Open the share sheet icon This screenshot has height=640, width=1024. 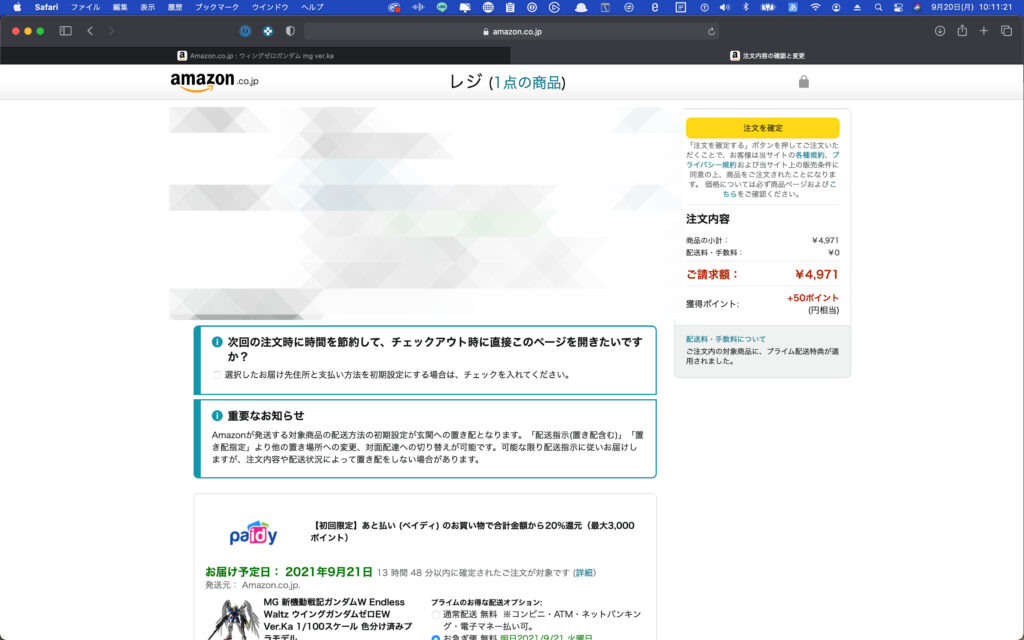[x=962, y=31]
